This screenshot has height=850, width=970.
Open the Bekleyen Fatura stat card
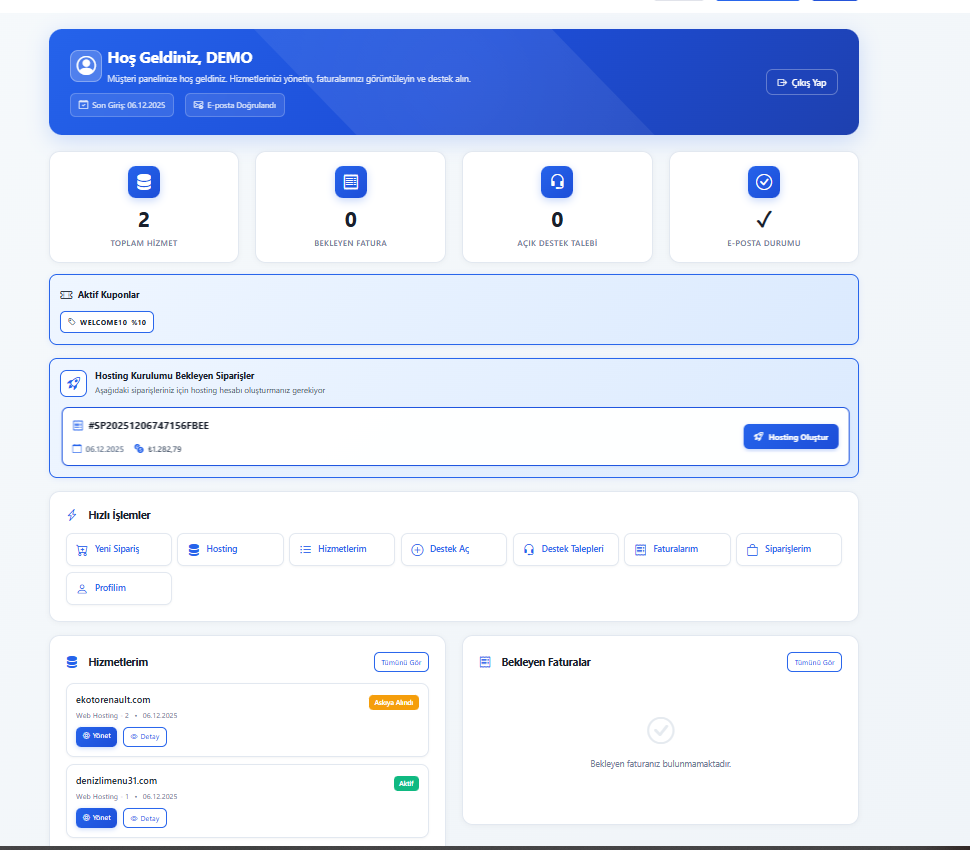(351, 207)
